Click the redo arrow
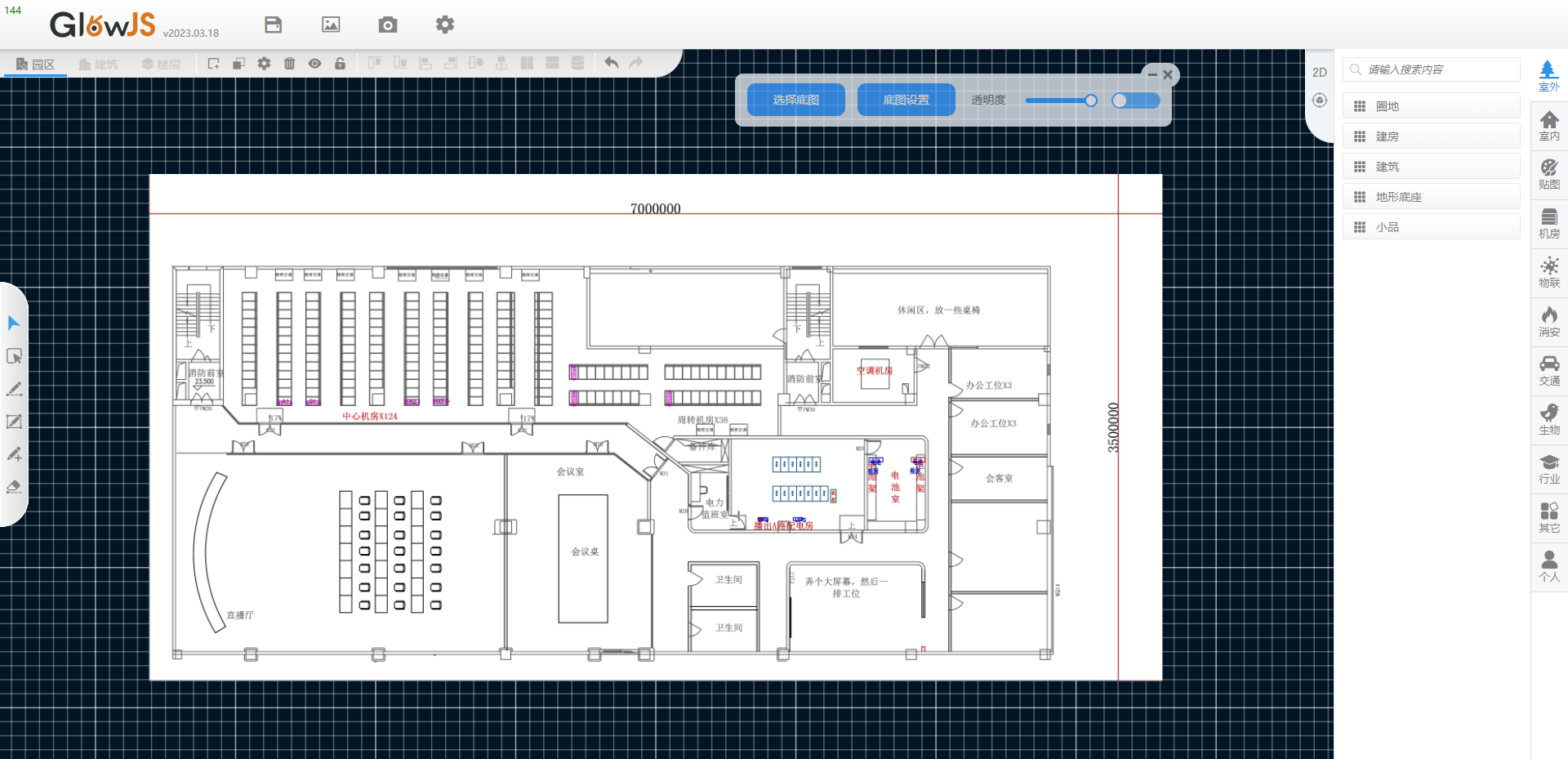1568x759 pixels. [x=637, y=62]
